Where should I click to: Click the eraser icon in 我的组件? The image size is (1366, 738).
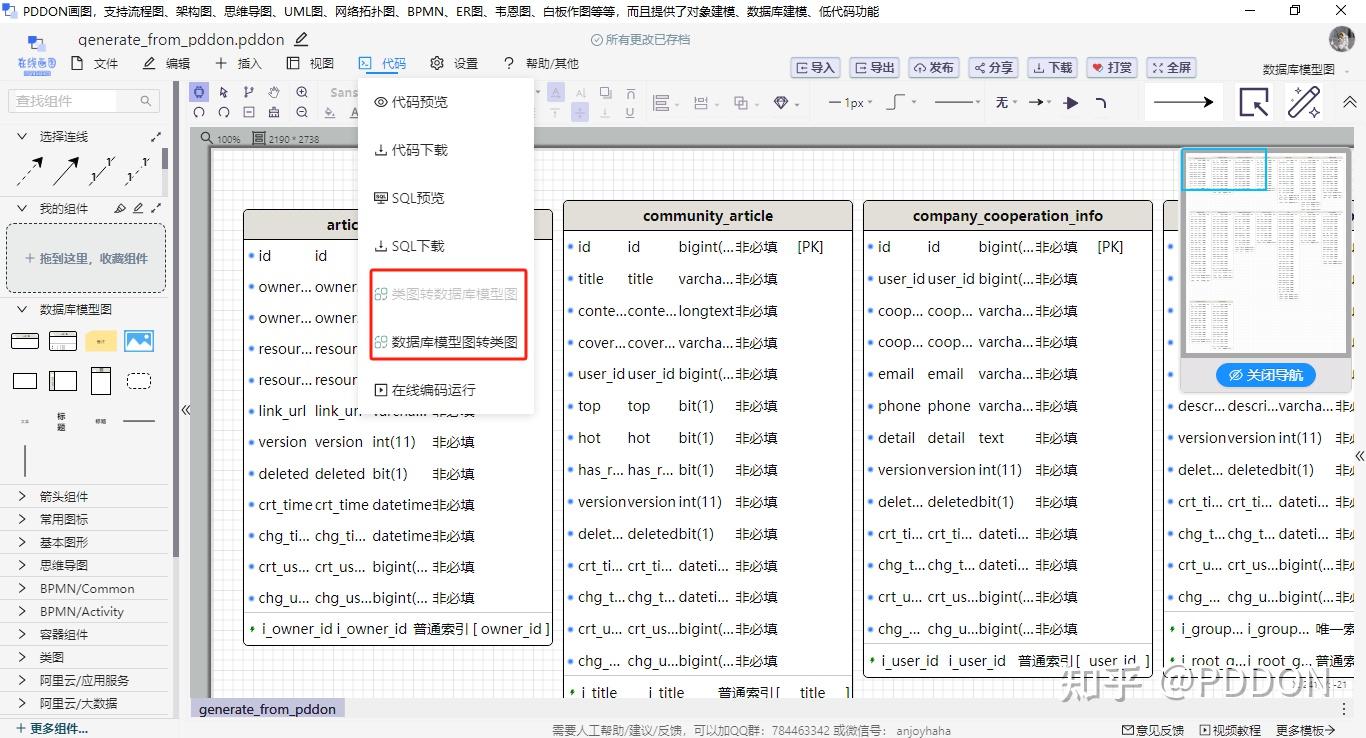click(120, 208)
